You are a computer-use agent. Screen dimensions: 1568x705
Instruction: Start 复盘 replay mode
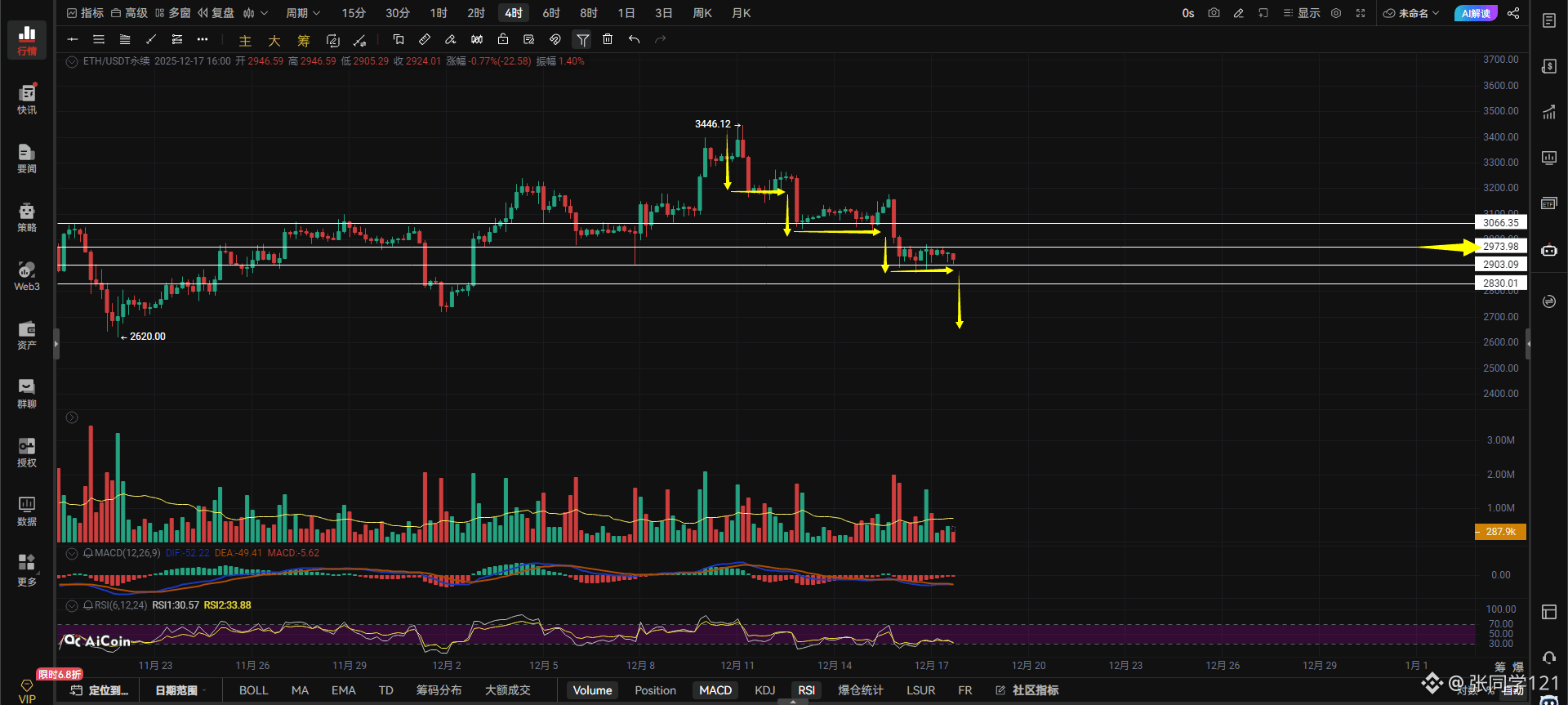pos(216,13)
